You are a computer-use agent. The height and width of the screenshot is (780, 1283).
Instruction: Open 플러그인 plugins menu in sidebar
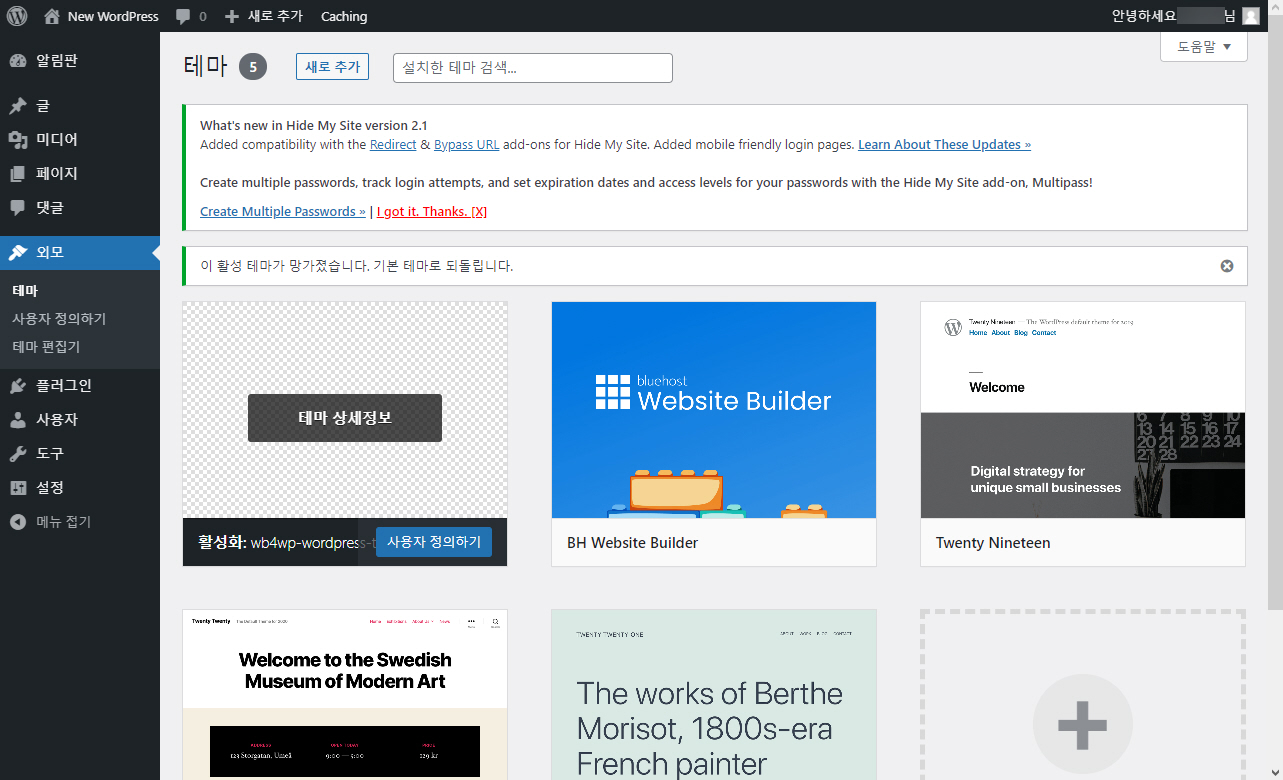pyautogui.click(x=80, y=385)
